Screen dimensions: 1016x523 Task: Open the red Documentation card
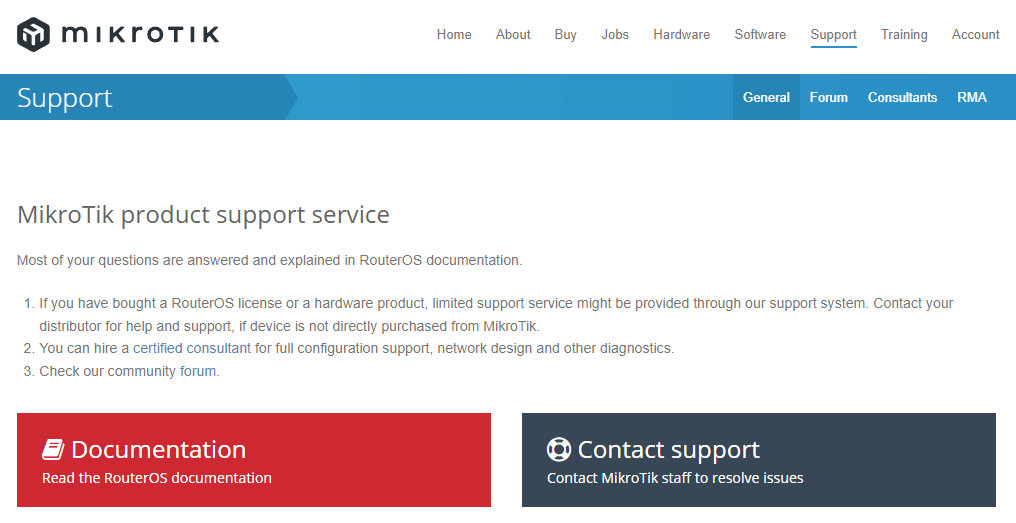click(x=254, y=460)
